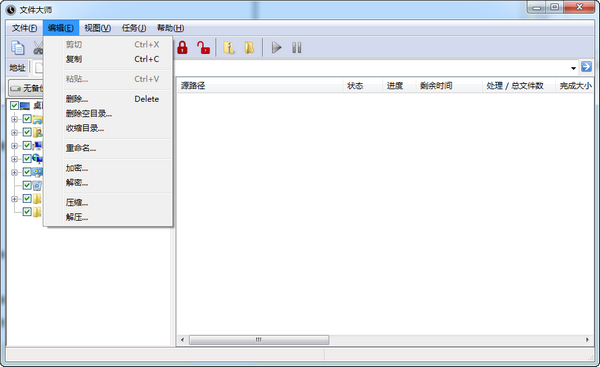Click the unzip folder Extract icon
600x367 pixels.
pos(249,48)
